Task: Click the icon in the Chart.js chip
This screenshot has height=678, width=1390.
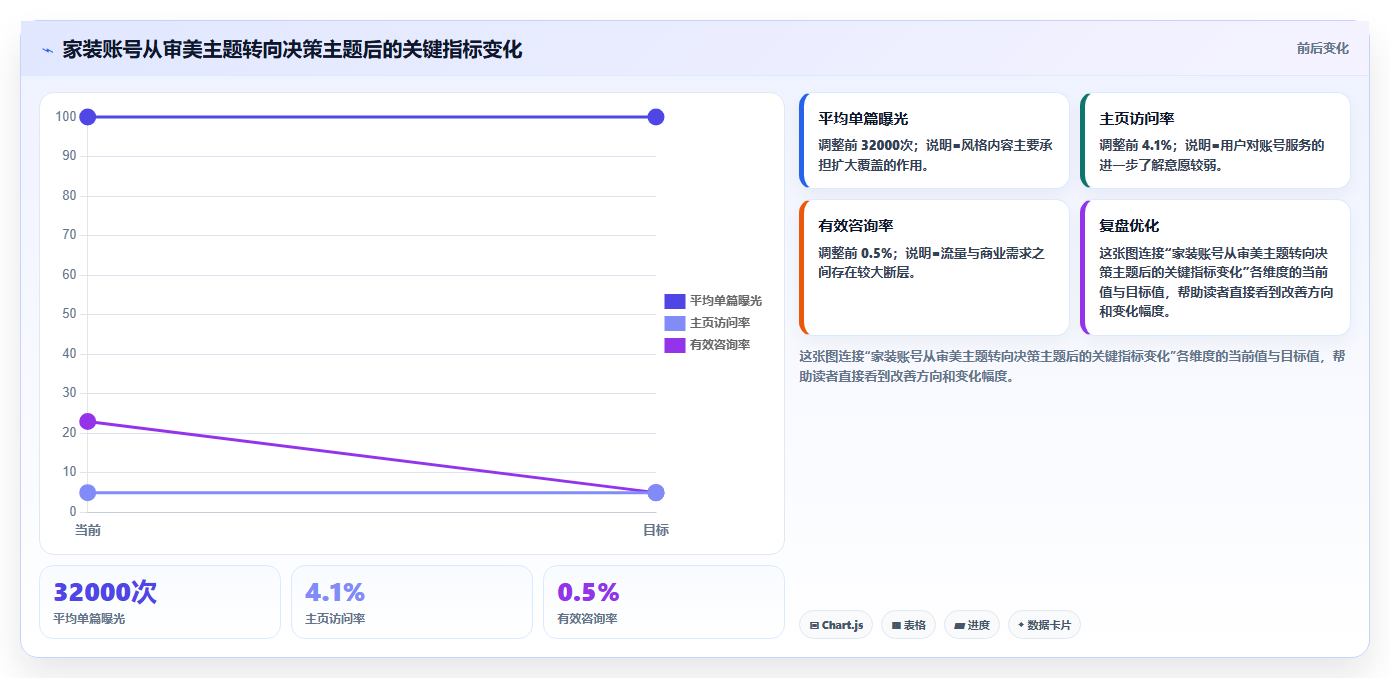Action: 814,626
